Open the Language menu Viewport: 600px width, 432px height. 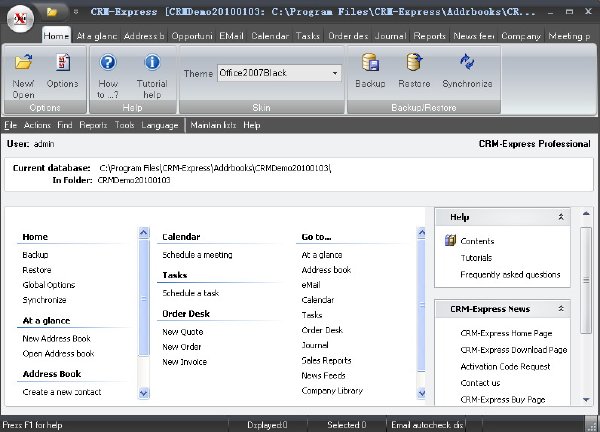(x=160, y=125)
